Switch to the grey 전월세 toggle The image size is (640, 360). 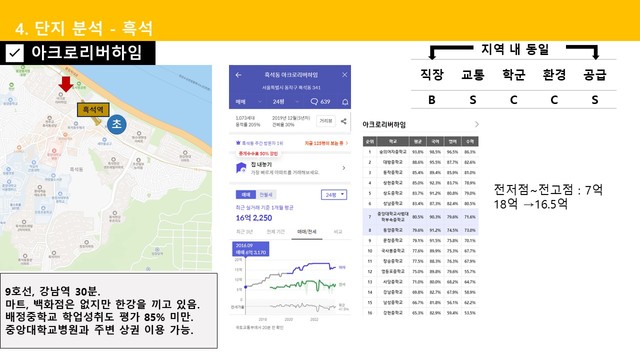point(266,195)
